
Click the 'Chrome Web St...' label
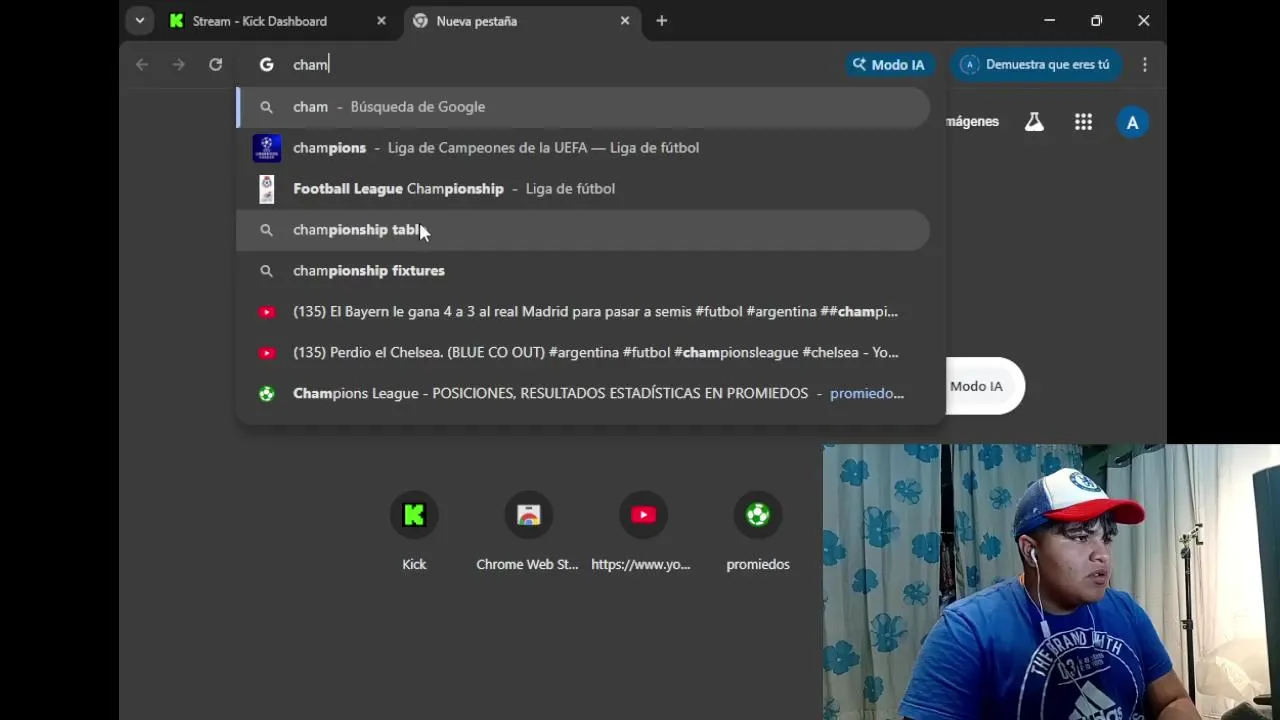click(x=527, y=564)
